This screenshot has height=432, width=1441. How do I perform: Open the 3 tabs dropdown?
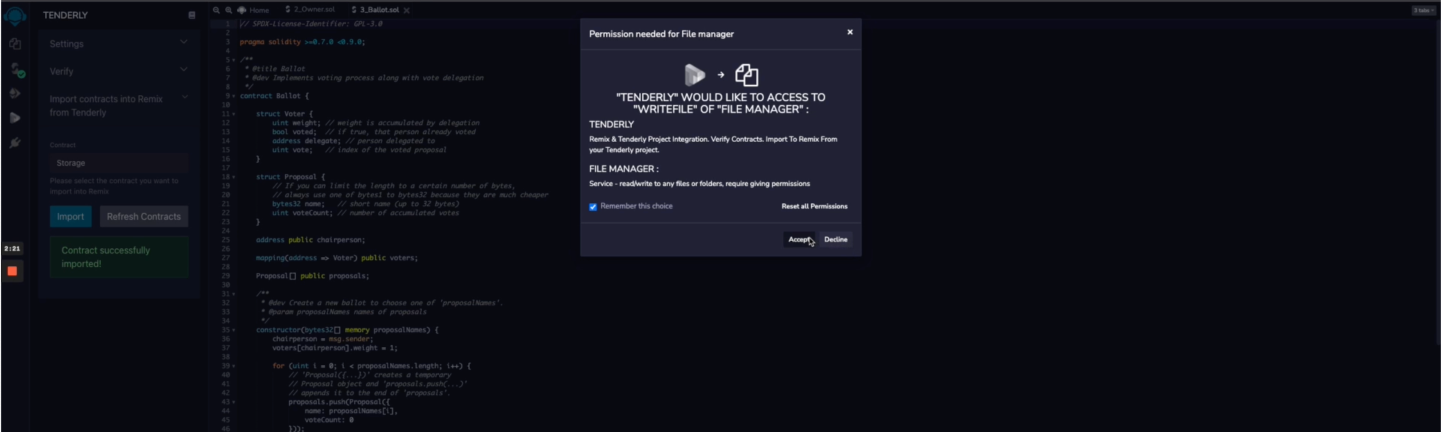pyautogui.click(x=1423, y=10)
